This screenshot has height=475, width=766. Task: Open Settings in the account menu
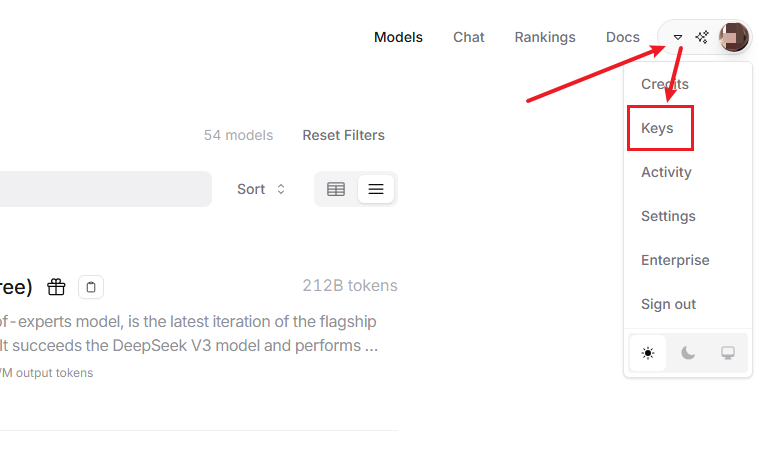(668, 216)
